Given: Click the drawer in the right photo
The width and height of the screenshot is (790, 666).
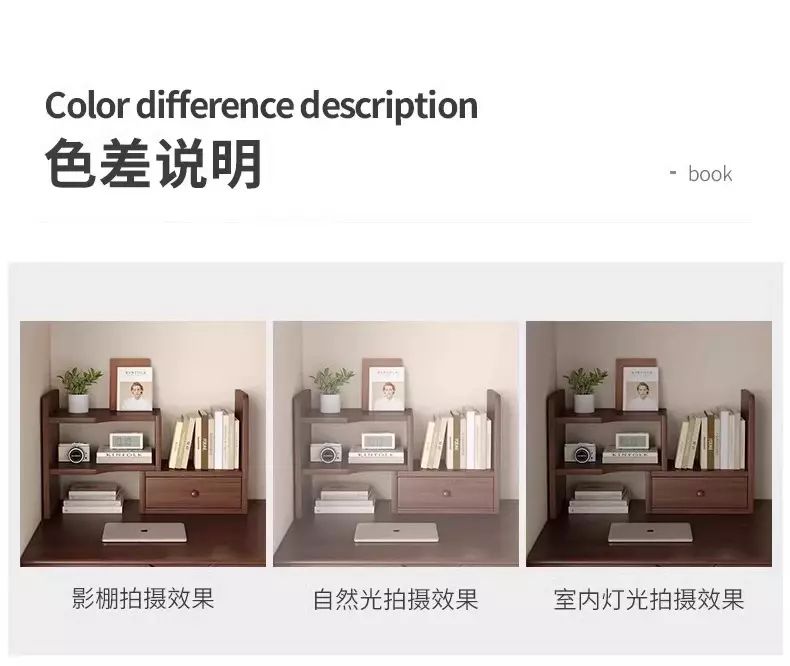Looking at the screenshot, I should 699,492.
